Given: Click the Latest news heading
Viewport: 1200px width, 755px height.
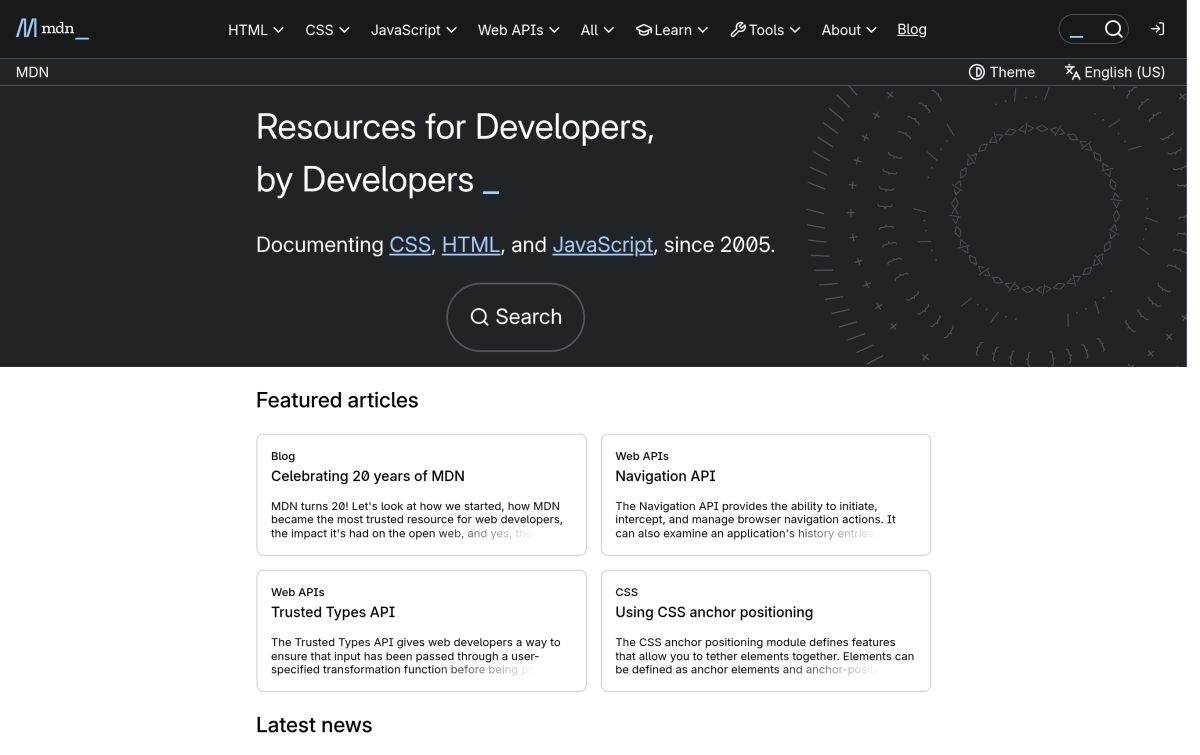Looking at the screenshot, I should [x=314, y=725].
